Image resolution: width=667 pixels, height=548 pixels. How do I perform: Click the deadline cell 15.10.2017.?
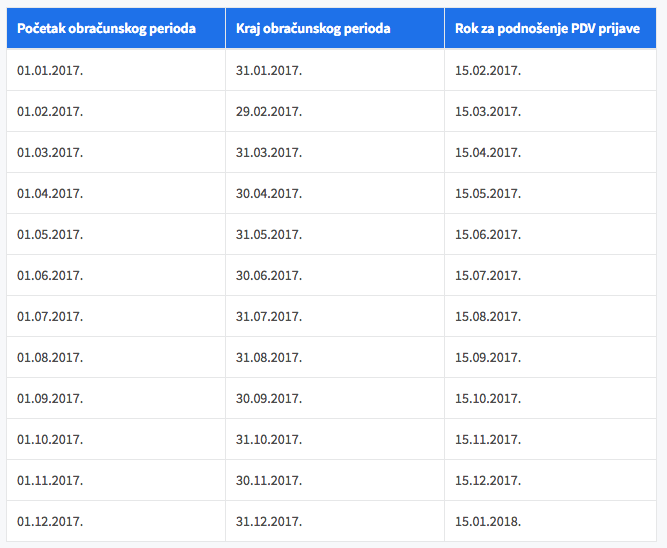pos(550,398)
